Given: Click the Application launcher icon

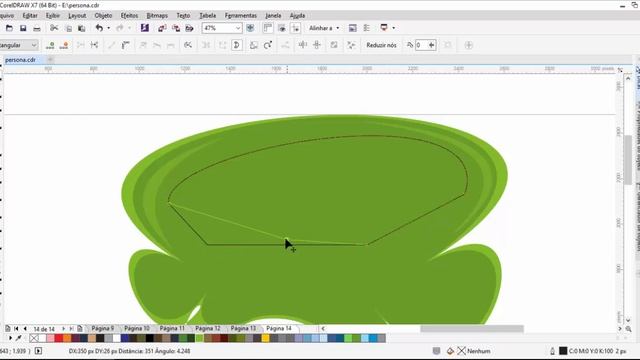Looking at the screenshot, I should (384, 28).
